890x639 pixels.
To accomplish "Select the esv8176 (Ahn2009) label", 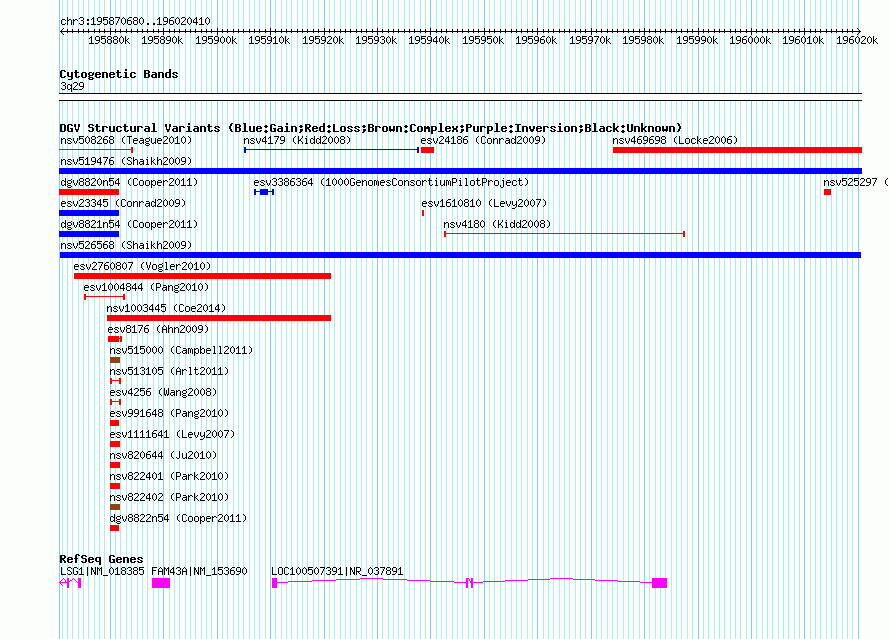I will [158, 329].
